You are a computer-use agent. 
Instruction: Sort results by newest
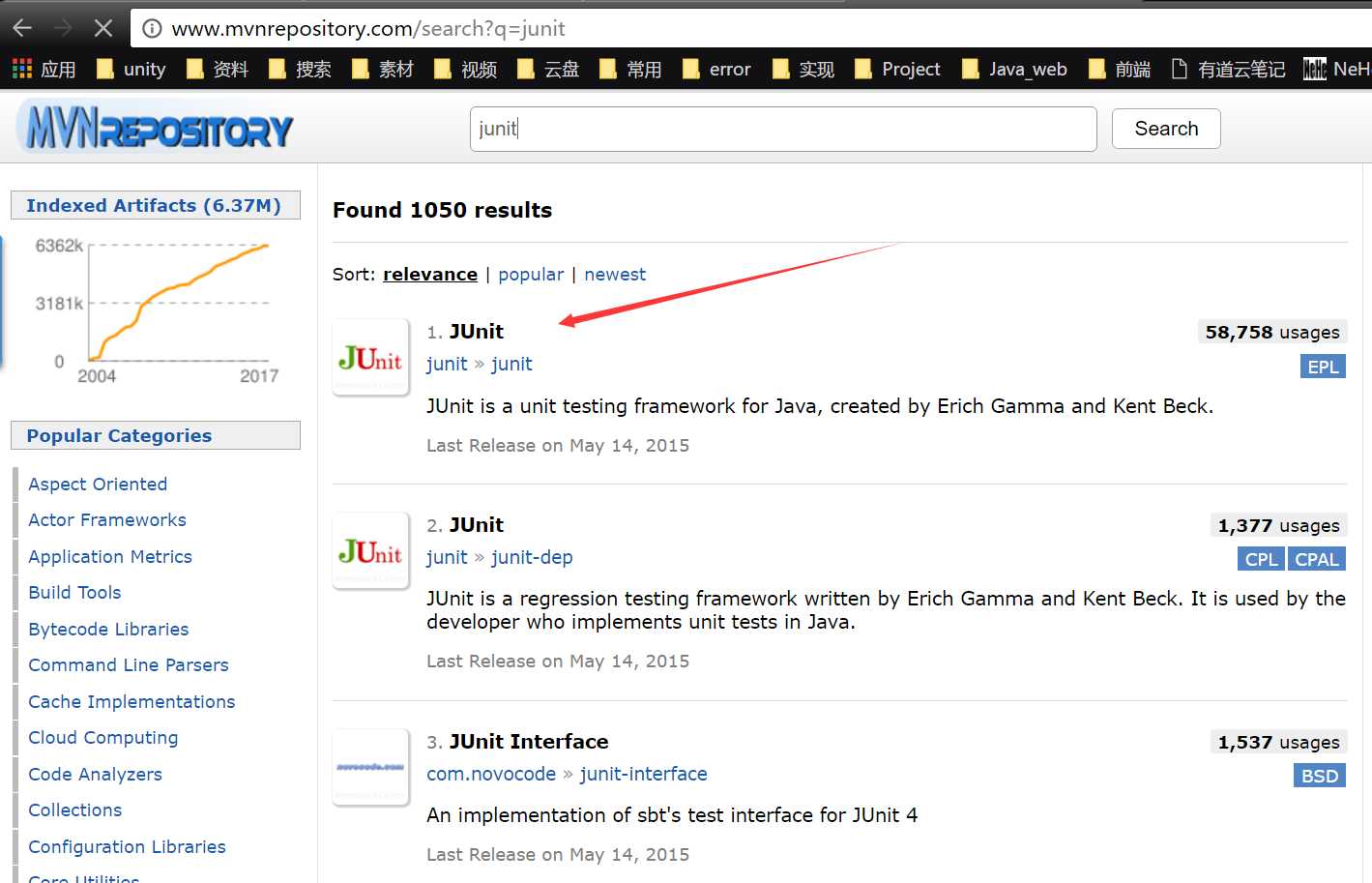click(x=615, y=275)
